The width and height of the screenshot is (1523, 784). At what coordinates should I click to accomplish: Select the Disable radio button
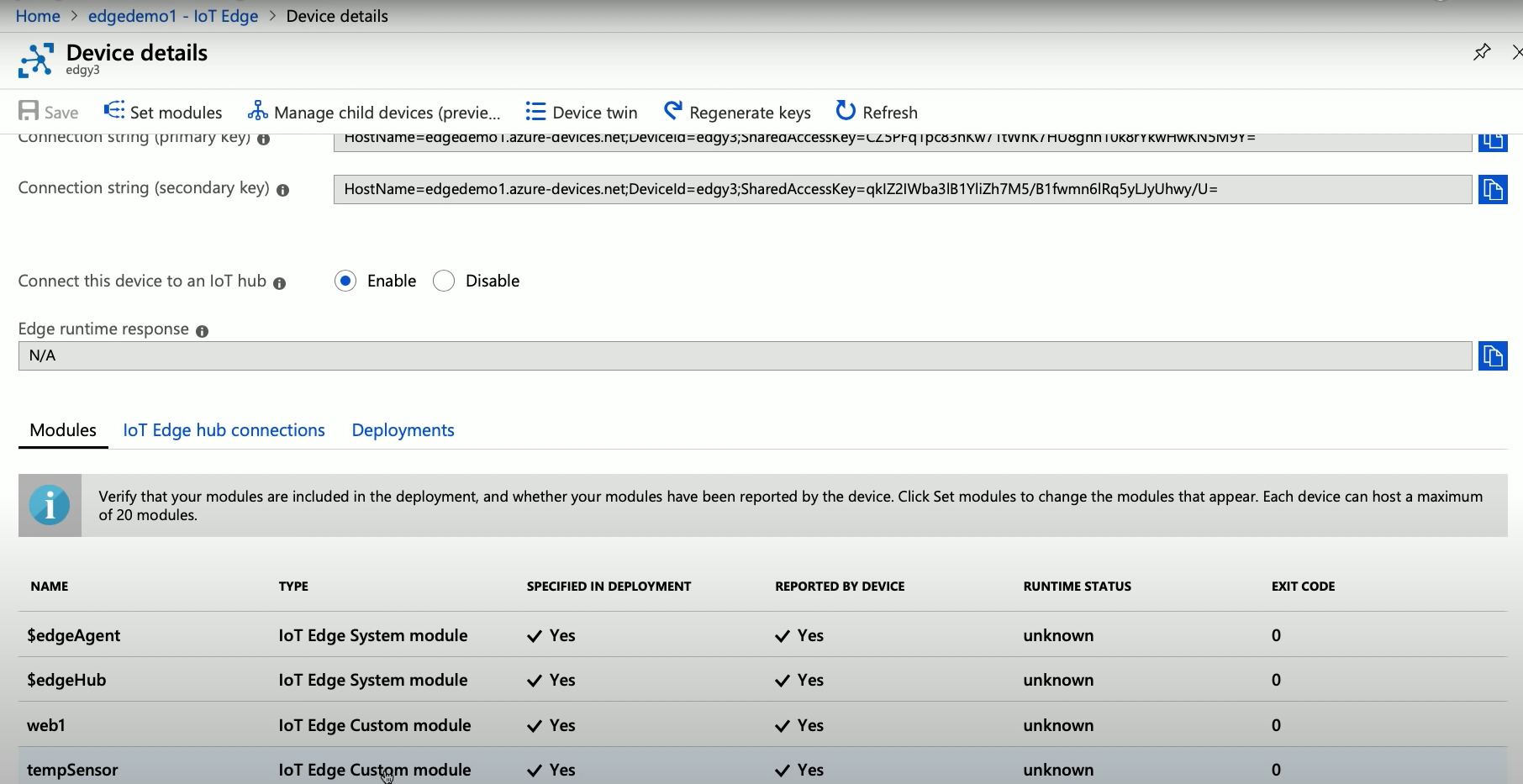point(444,281)
